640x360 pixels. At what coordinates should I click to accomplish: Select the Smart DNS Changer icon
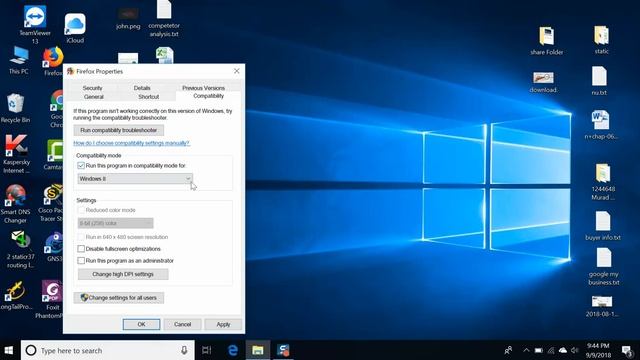pos(15,196)
